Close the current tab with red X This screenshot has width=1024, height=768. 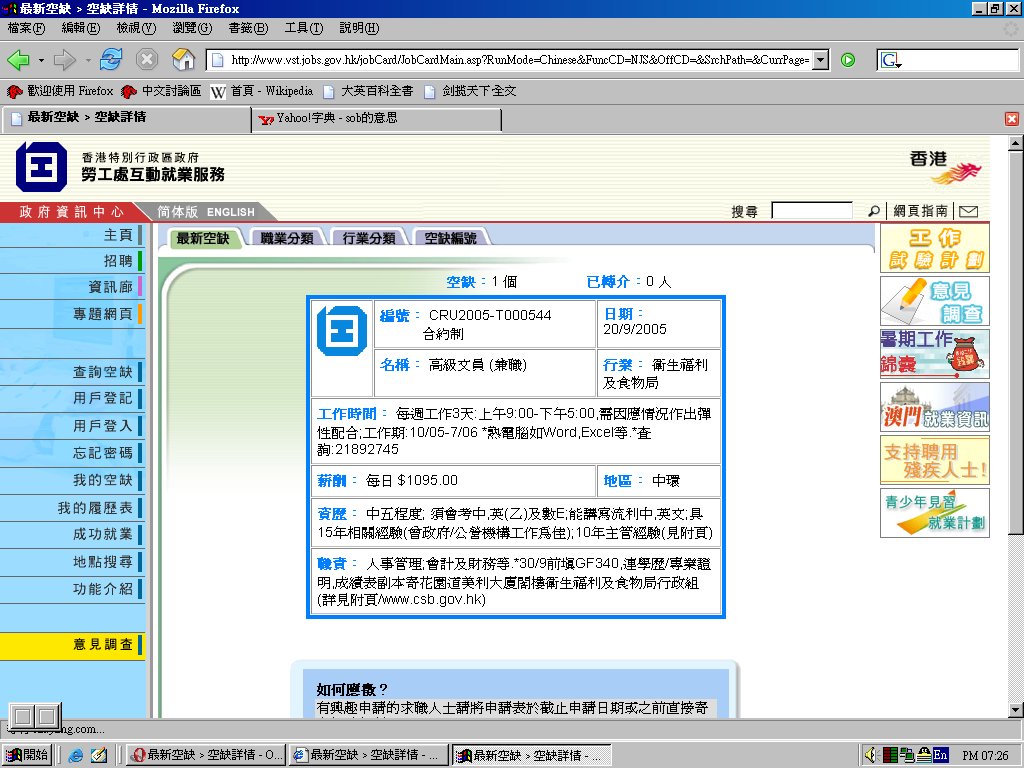pyautogui.click(x=1011, y=118)
